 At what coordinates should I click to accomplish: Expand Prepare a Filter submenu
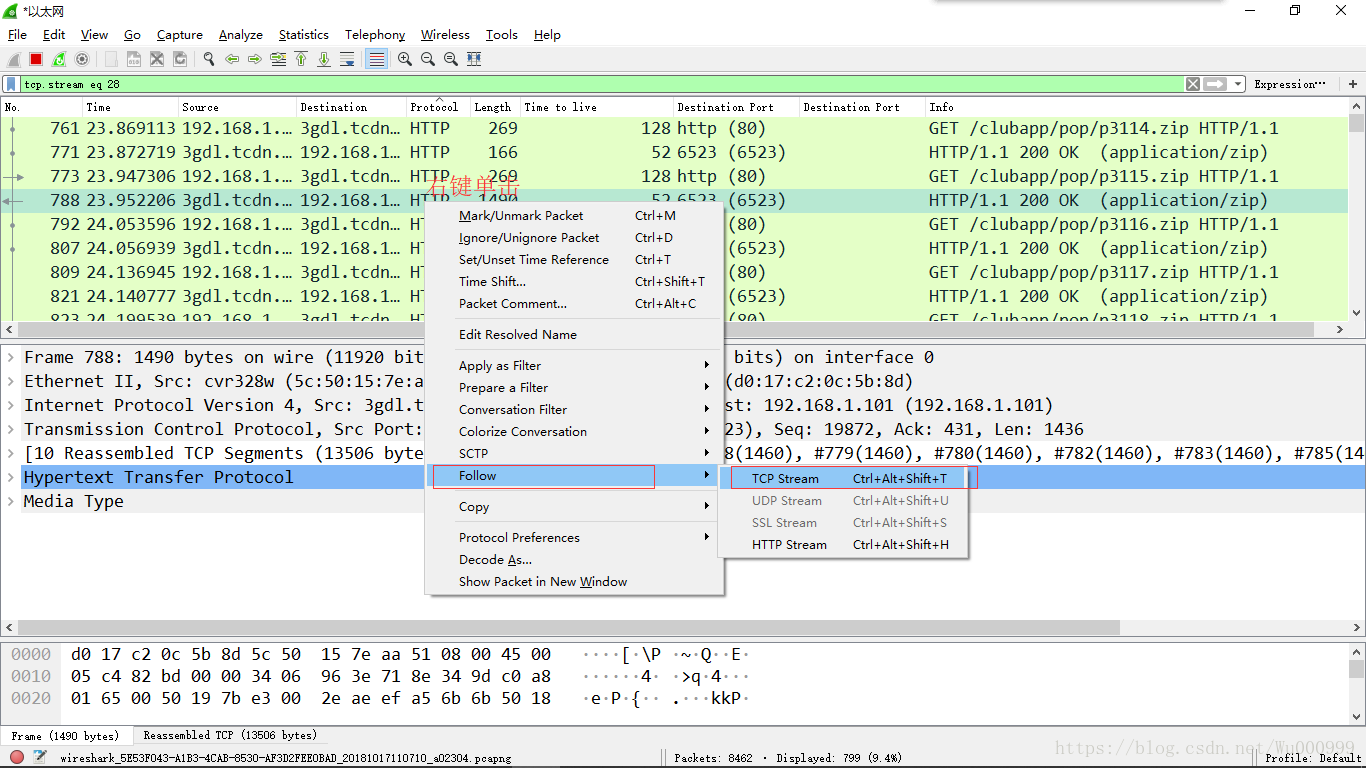(575, 387)
